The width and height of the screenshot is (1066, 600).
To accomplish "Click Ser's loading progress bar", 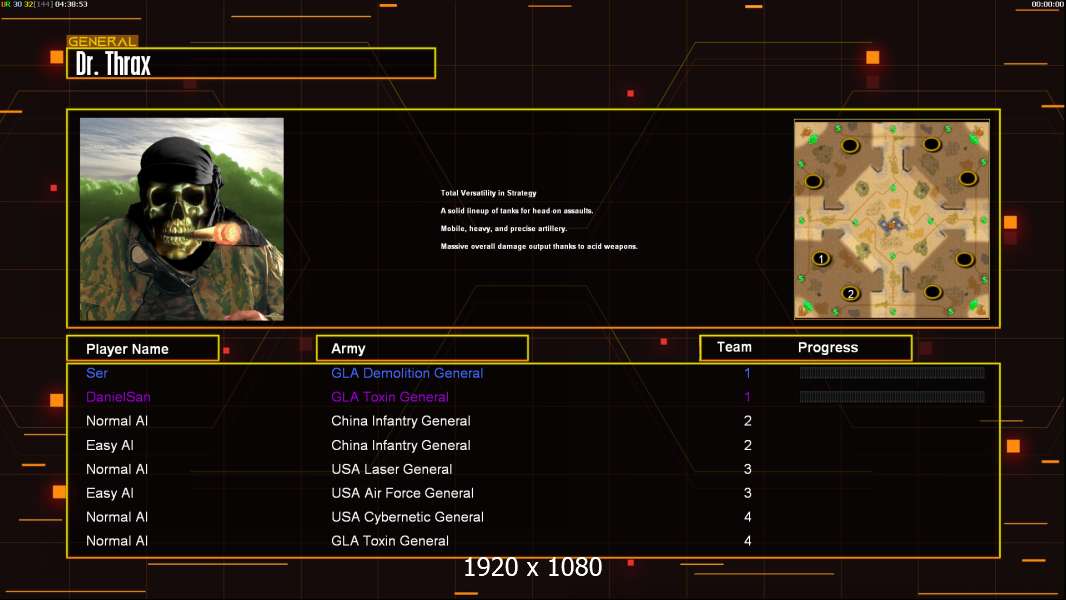I will click(x=892, y=373).
